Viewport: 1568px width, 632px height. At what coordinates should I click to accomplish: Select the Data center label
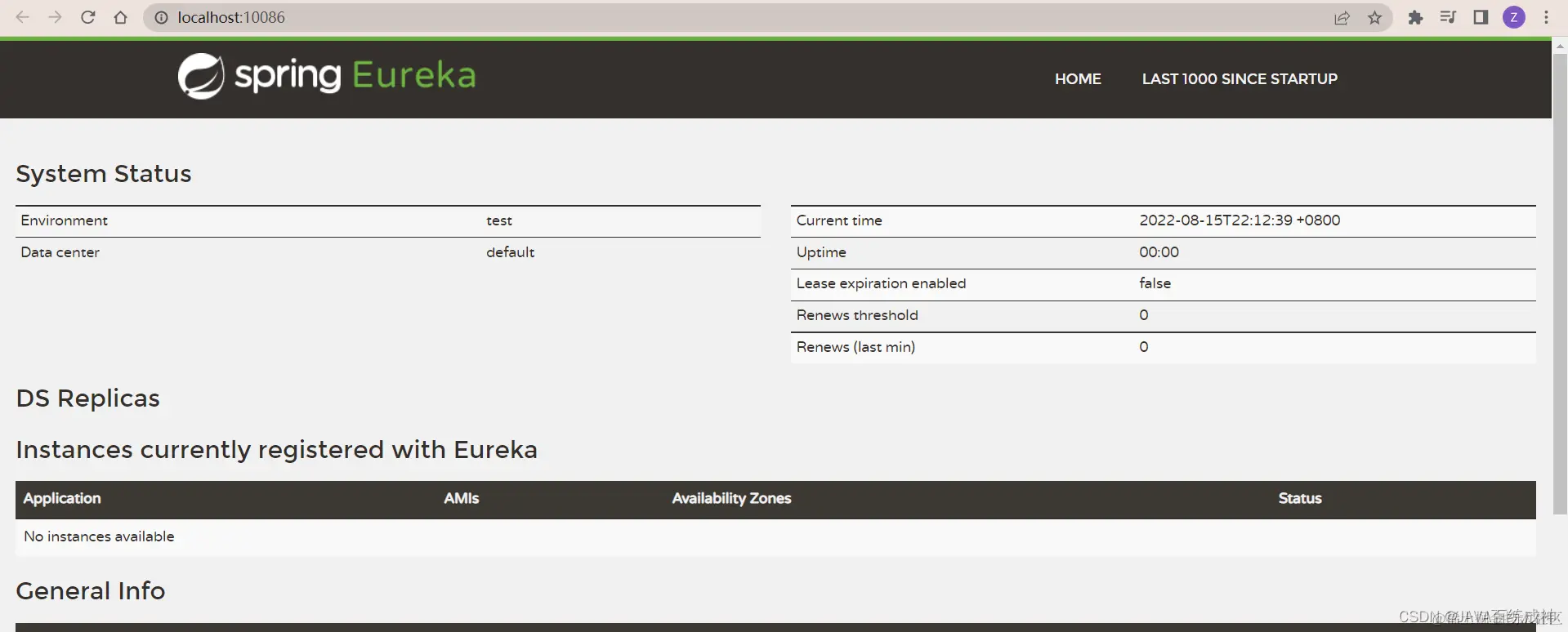[60, 252]
